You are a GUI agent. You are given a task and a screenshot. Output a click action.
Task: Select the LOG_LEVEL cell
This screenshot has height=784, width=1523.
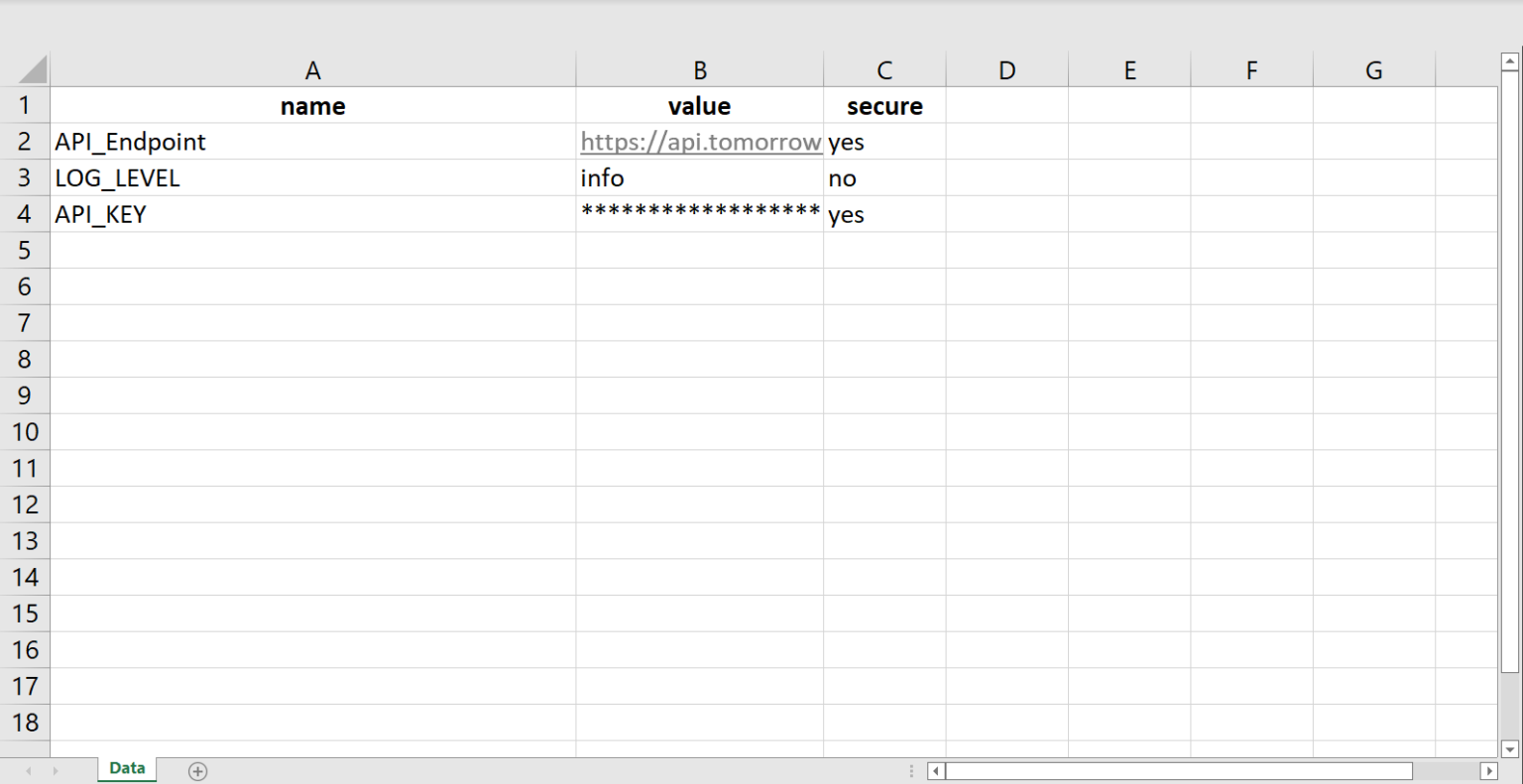click(312, 178)
